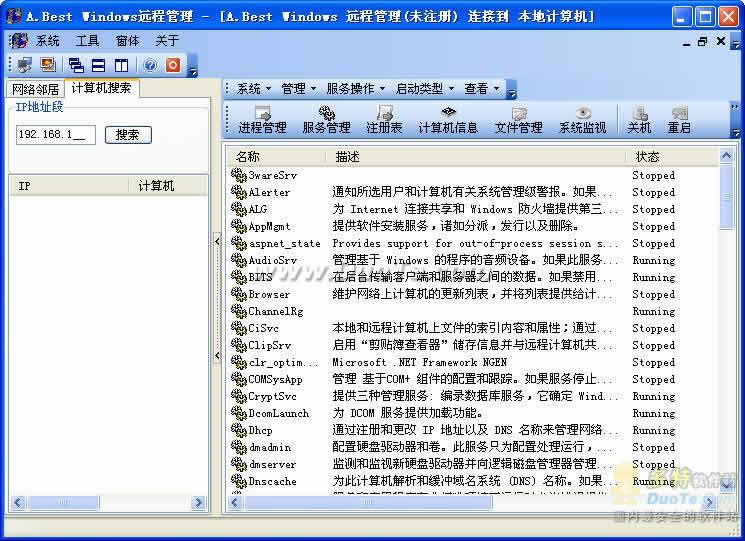Screen dimensions: 745x541
Task: Open 系统监视 (system monitor) tool
Action: [582, 120]
